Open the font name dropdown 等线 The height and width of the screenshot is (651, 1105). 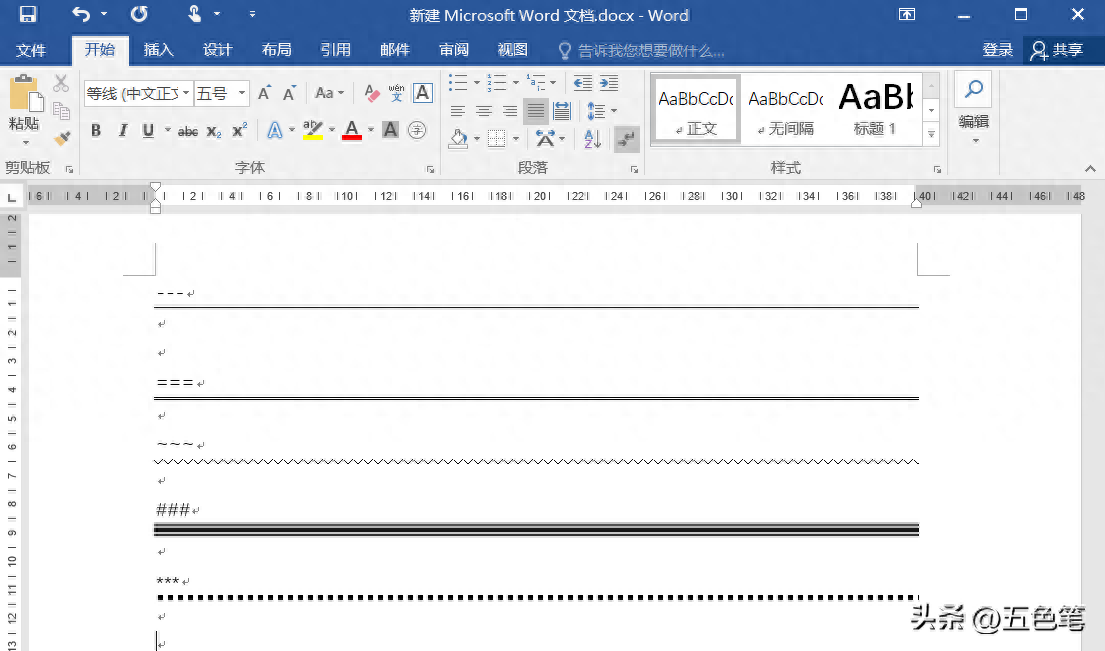(138, 94)
